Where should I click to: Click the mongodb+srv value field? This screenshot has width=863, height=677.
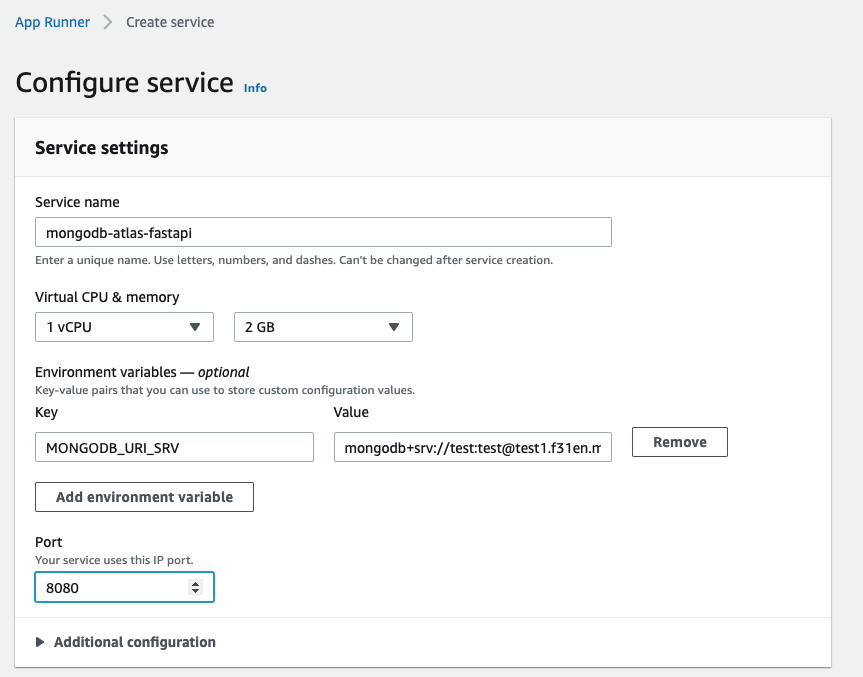[x=472, y=448]
